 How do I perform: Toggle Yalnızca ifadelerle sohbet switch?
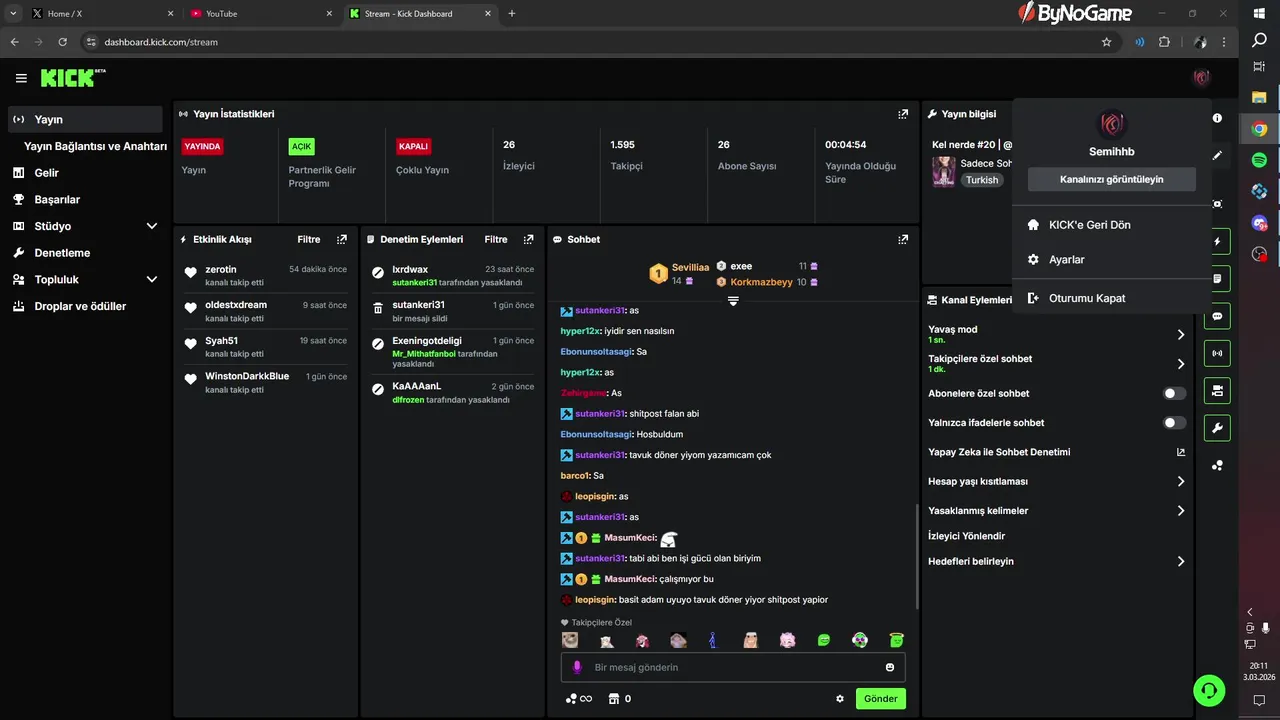(1175, 423)
